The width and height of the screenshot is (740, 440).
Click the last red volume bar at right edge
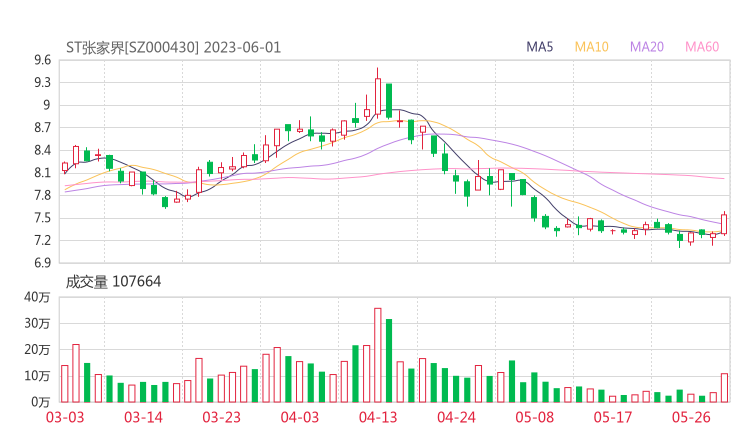pyautogui.click(x=724, y=388)
